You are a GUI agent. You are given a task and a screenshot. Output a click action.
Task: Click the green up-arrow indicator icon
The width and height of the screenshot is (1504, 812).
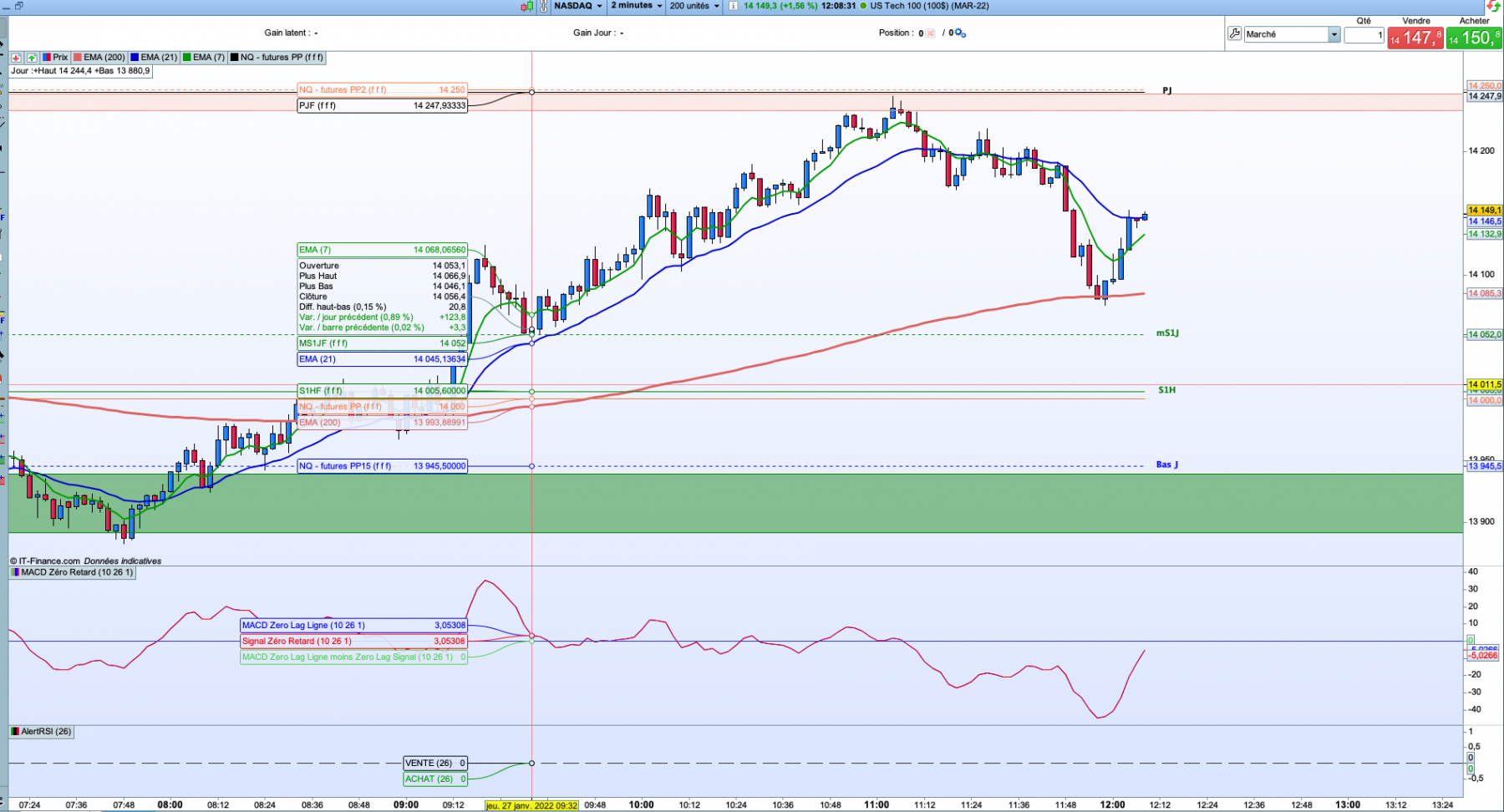pyautogui.click(x=31, y=58)
